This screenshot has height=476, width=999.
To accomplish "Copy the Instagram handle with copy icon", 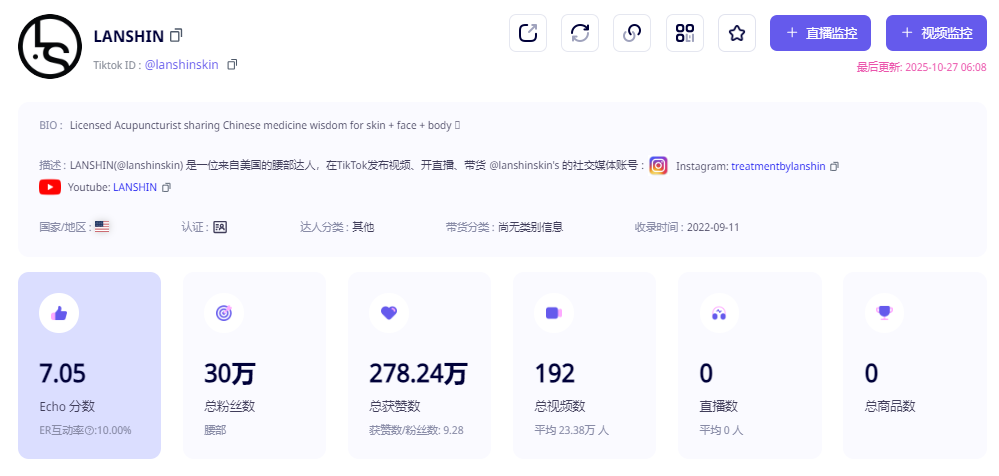I will [835, 166].
